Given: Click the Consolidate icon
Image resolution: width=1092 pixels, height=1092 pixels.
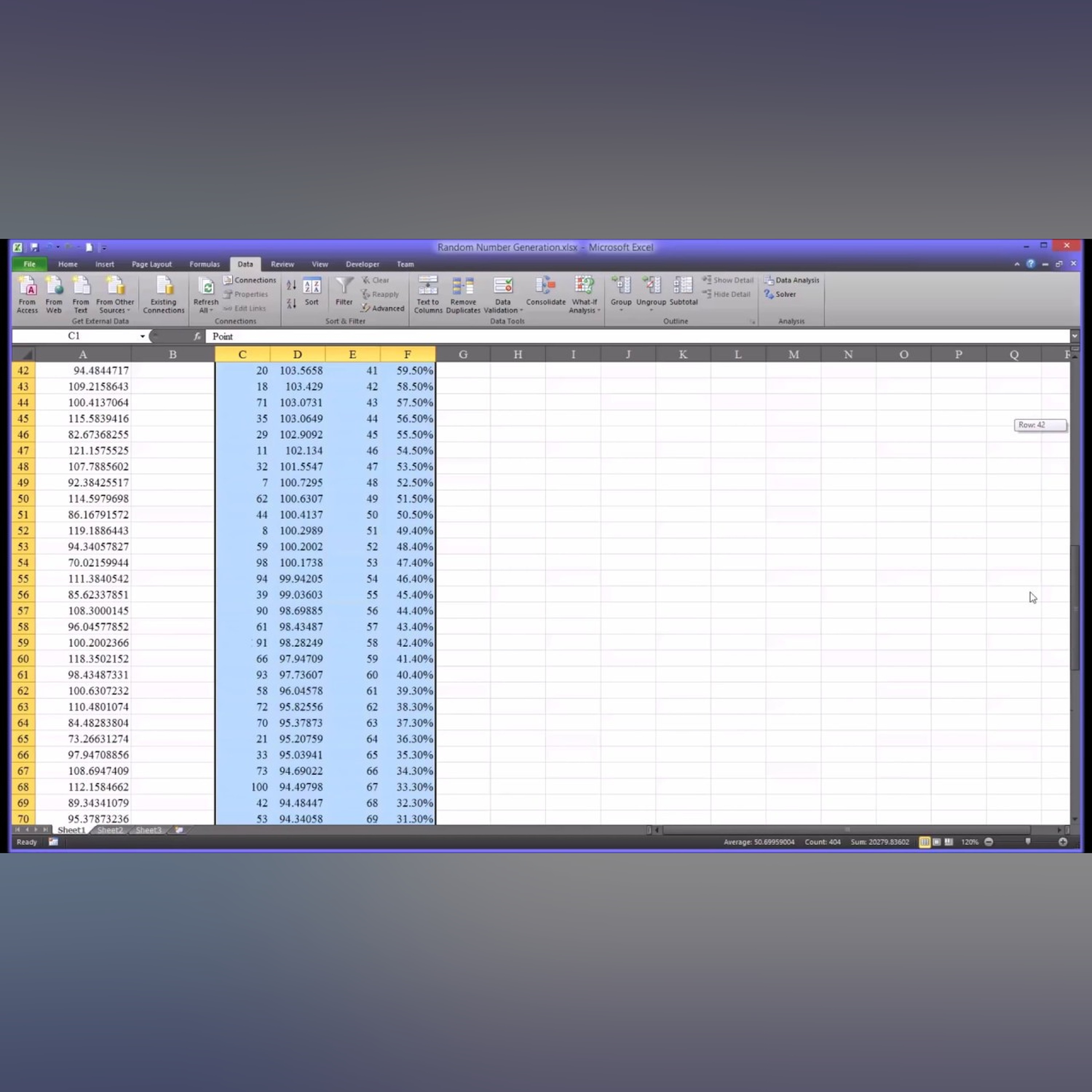Looking at the screenshot, I should coord(545,292).
